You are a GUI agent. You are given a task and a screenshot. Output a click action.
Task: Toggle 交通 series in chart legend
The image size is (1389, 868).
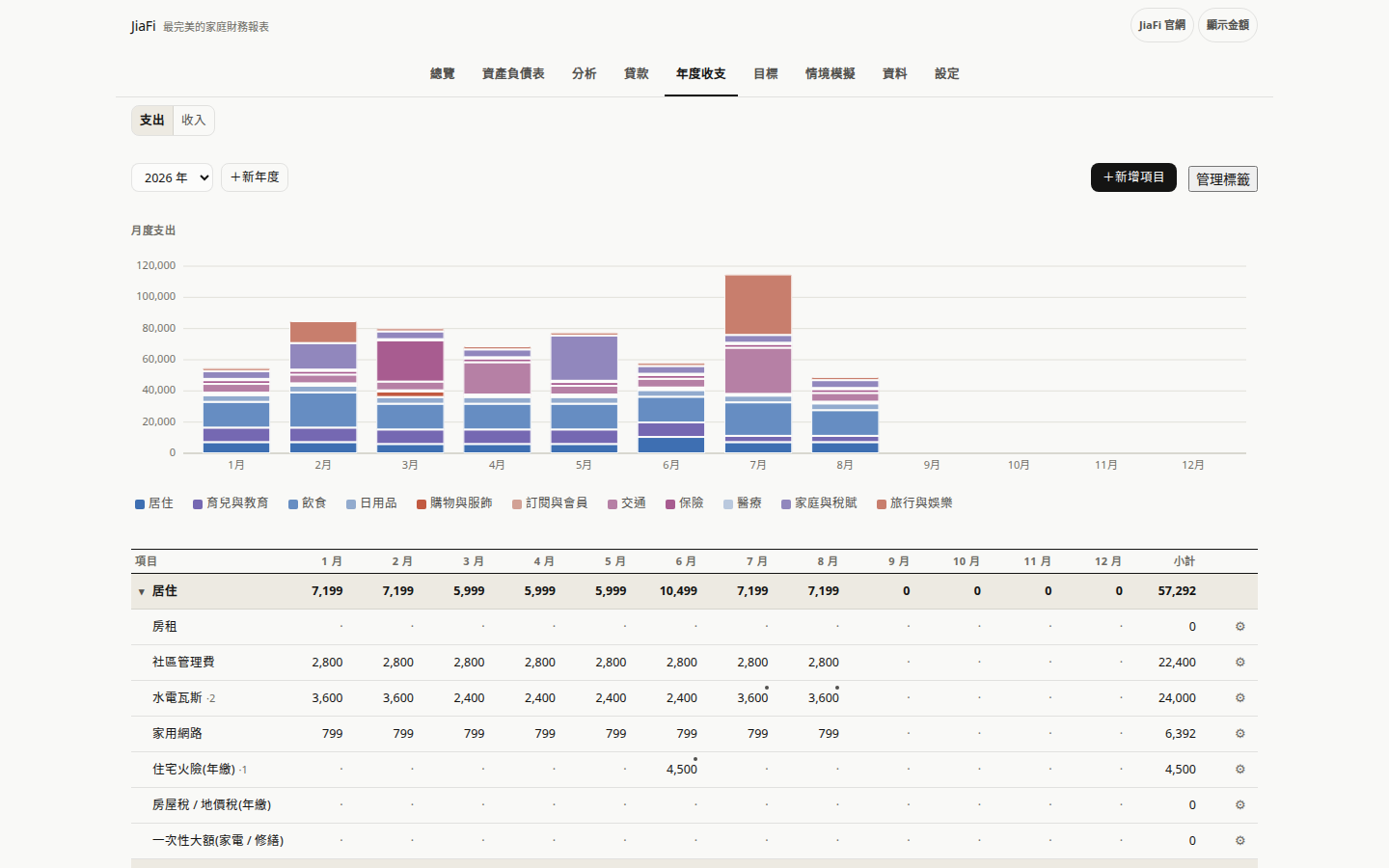tap(627, 503)
